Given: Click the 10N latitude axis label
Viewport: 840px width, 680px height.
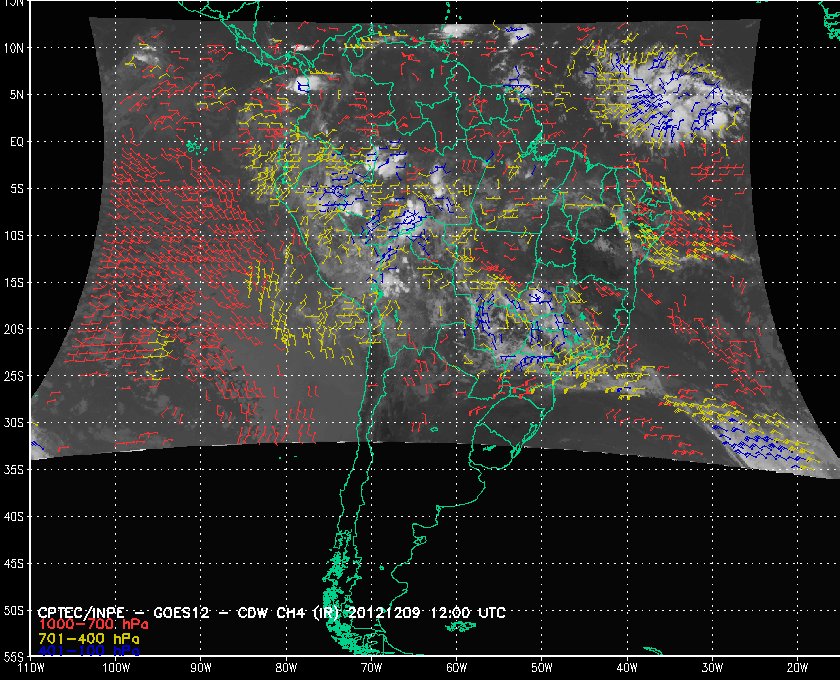Looking at the screenshot, I should click(16, 47).
